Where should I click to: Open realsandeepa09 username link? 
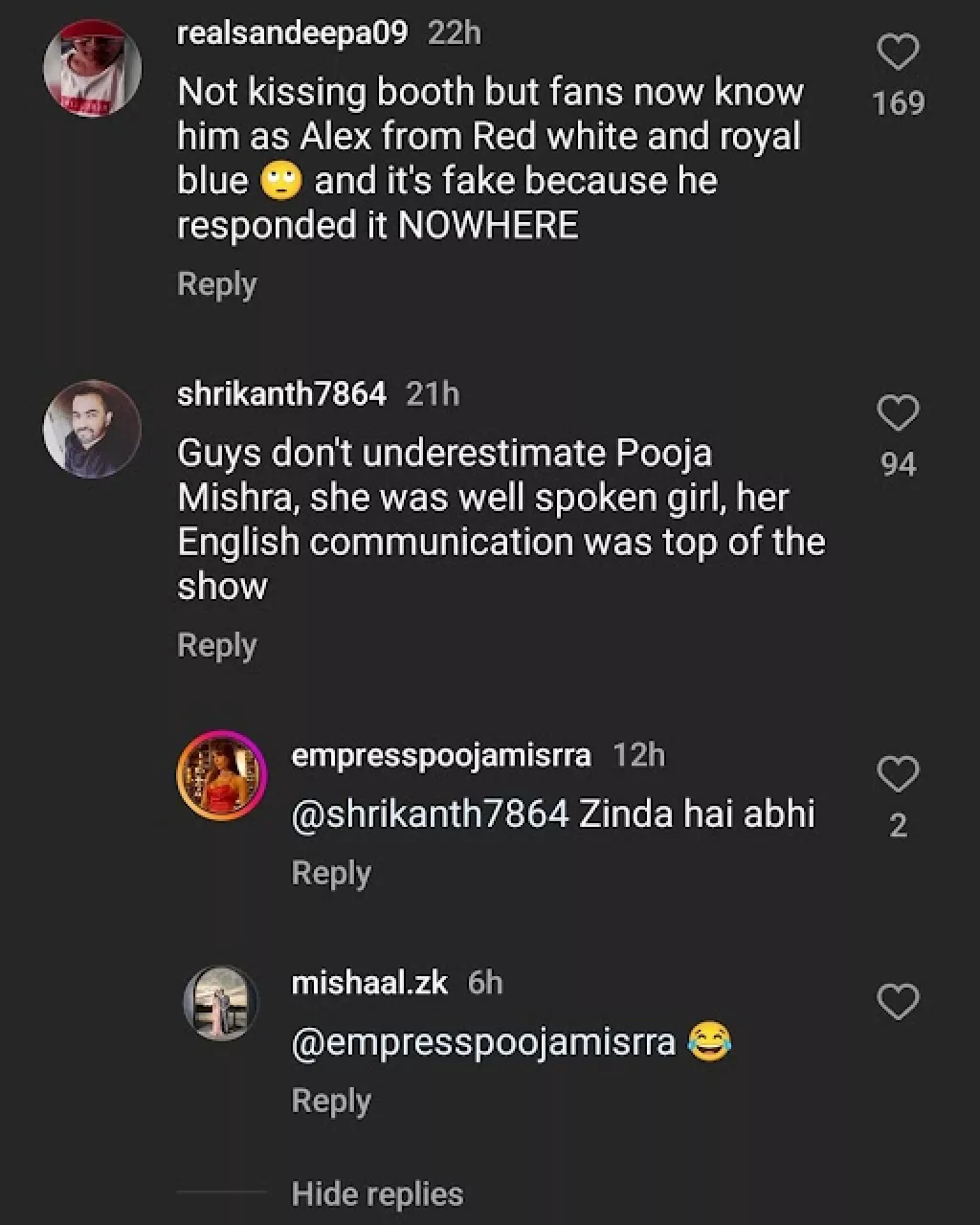pos(293,33)
